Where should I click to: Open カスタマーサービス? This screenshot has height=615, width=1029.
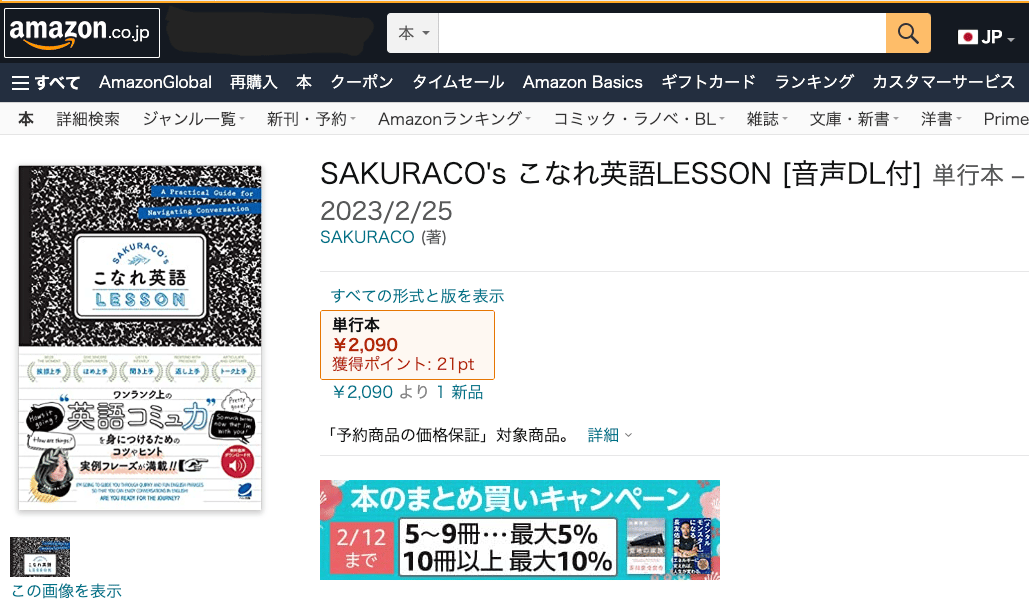944,82
